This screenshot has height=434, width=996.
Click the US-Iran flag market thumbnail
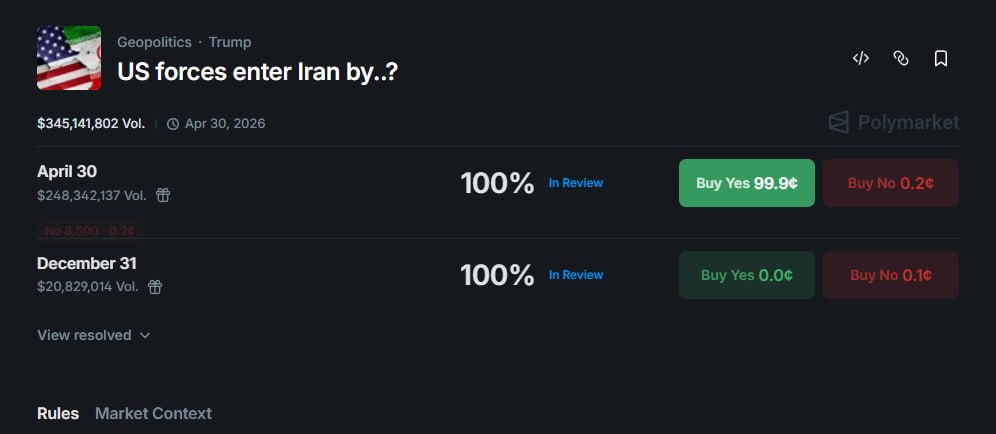click(x=69, y=58)
